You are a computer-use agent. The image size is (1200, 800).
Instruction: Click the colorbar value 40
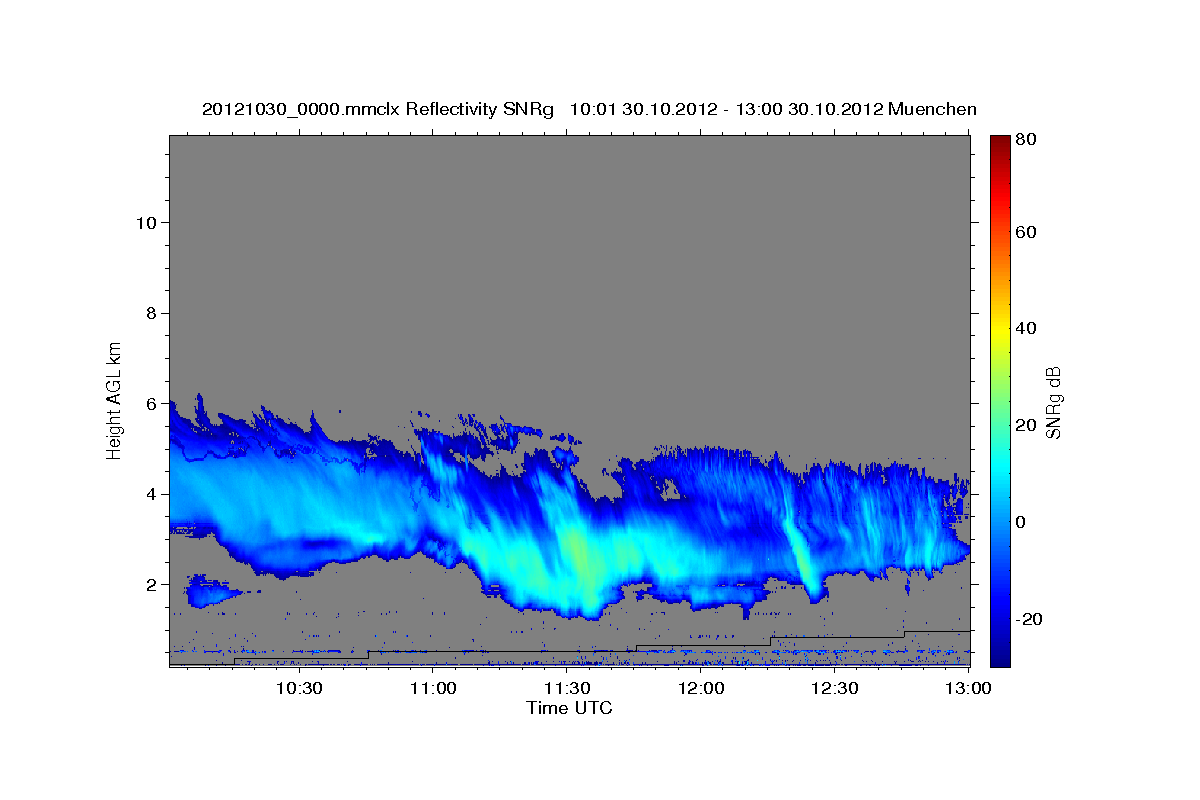click(1025, 328)
